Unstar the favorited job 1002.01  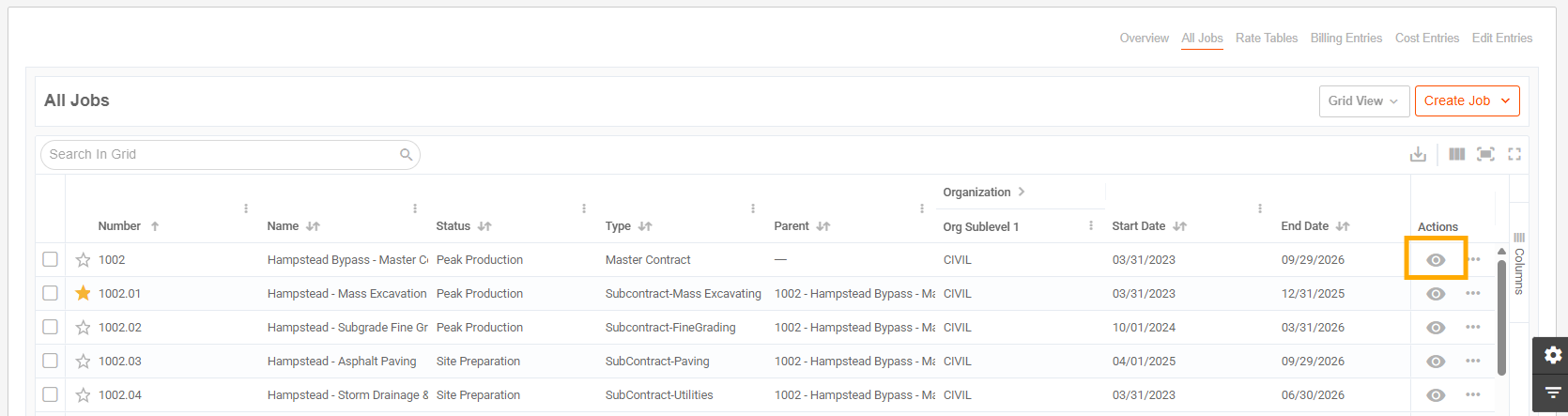point(83,294)
